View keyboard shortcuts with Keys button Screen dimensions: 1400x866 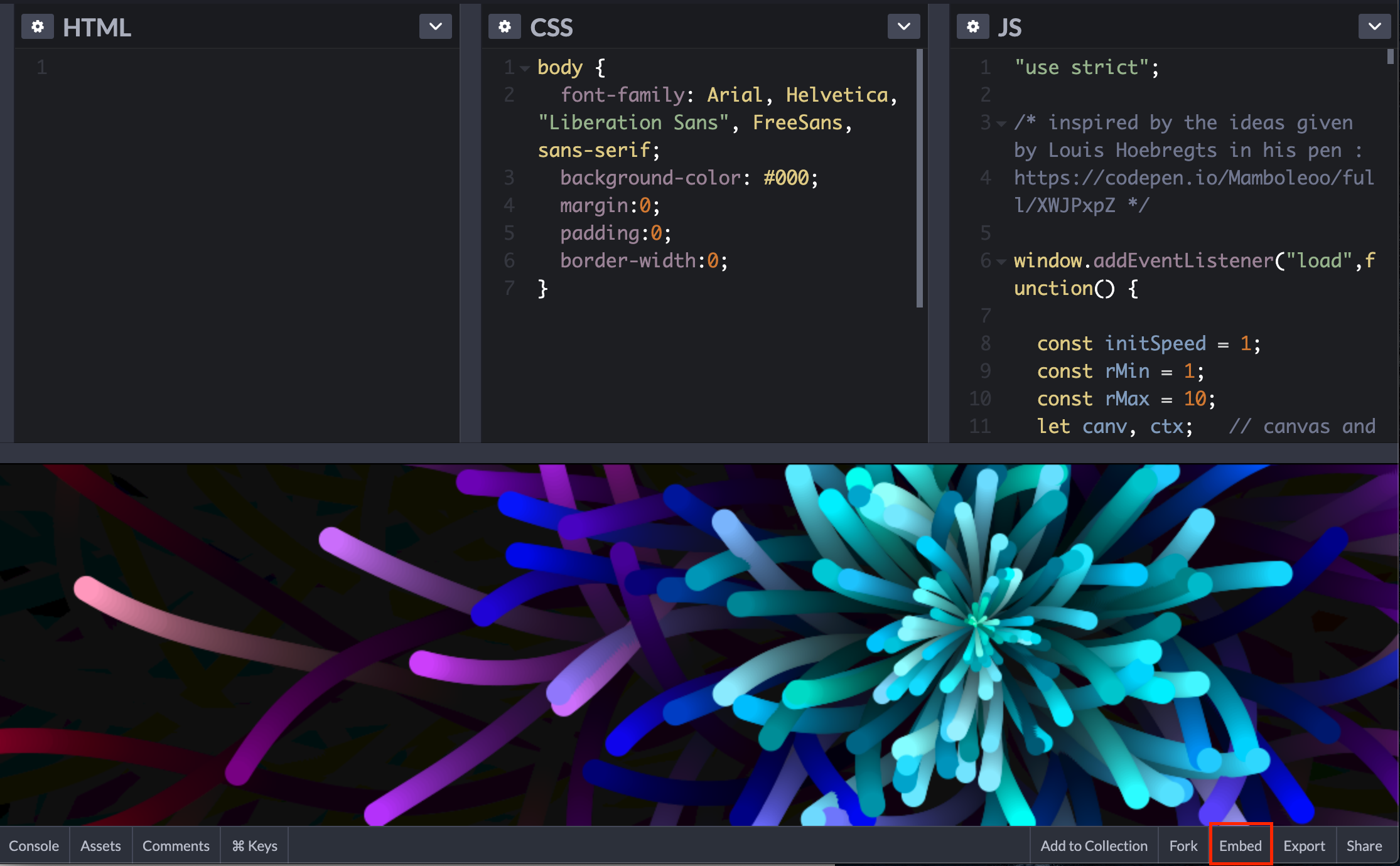coord(254,846)
